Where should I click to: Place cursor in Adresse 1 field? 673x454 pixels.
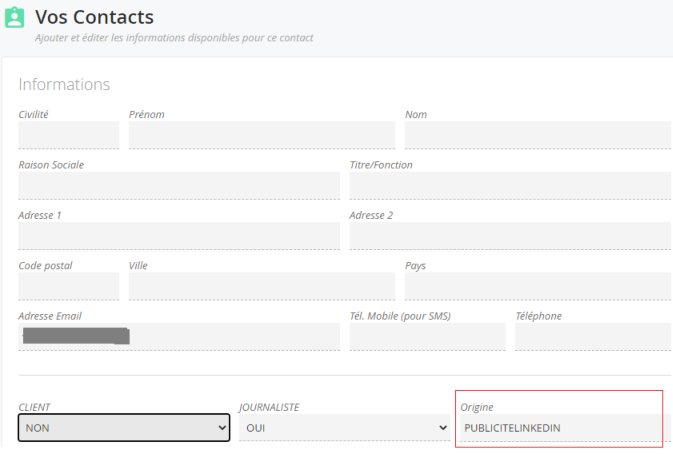[x=179, y=236]
